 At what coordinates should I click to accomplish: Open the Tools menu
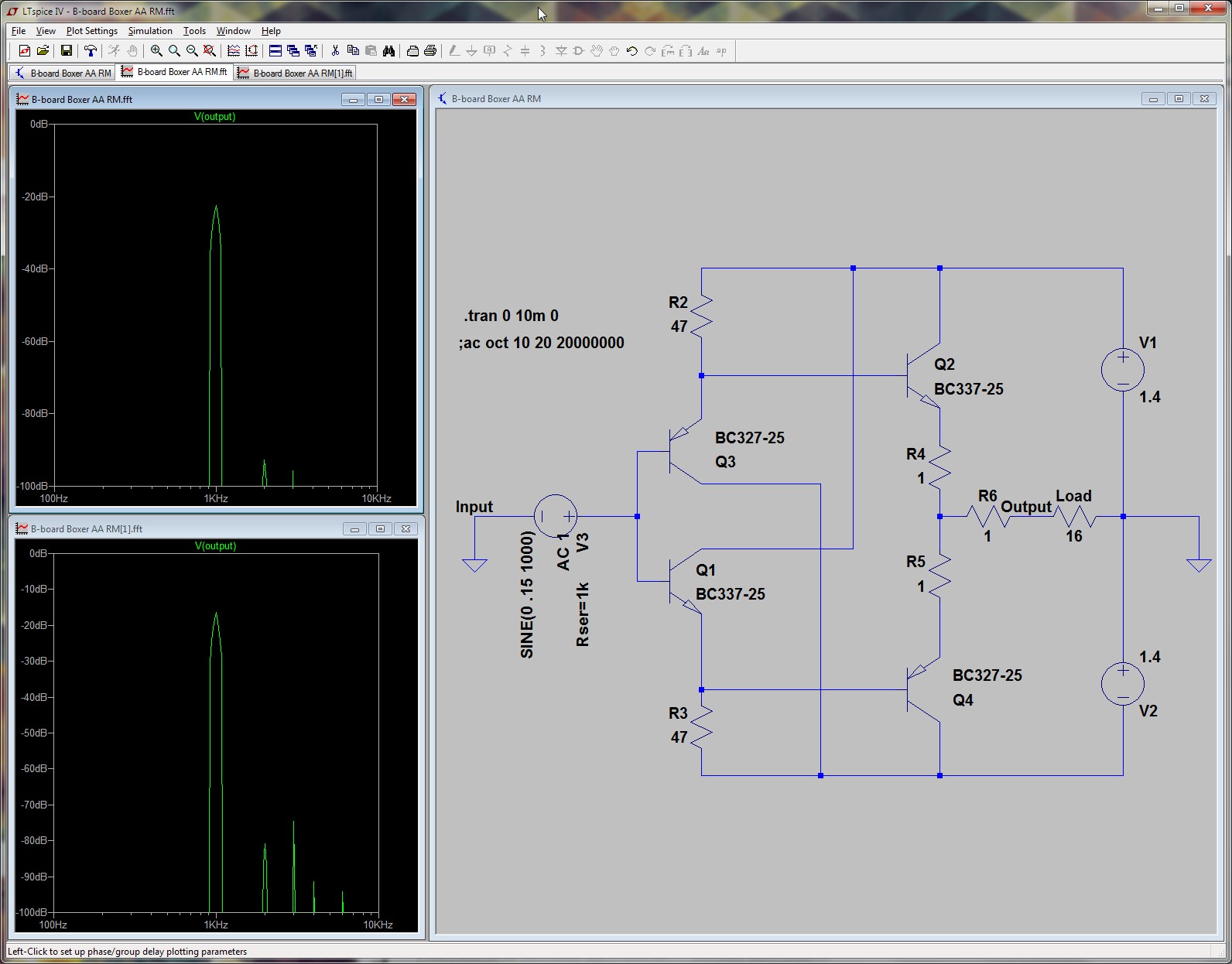click(194, 31)
